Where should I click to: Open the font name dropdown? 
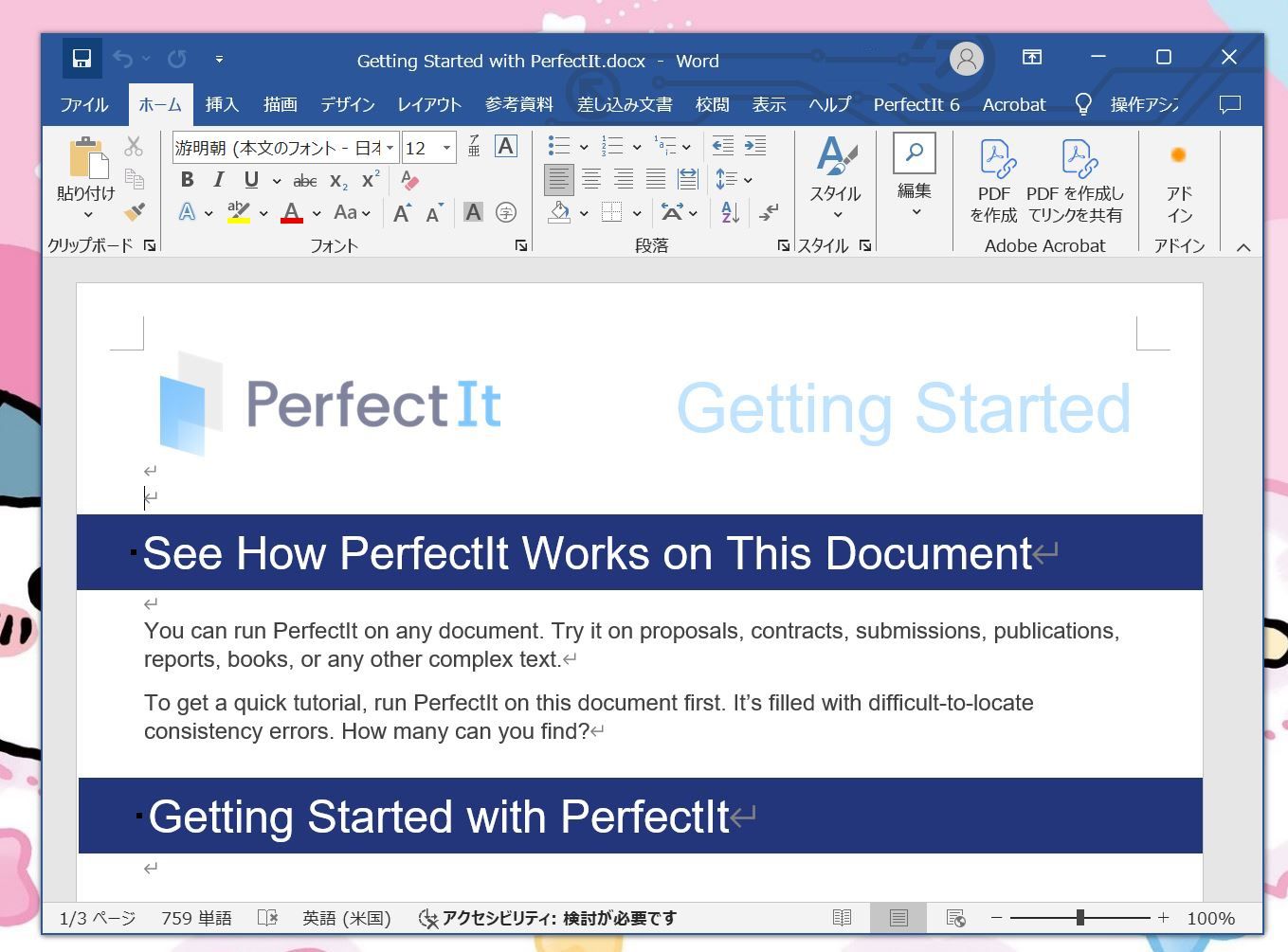click(x=390, y=148)
